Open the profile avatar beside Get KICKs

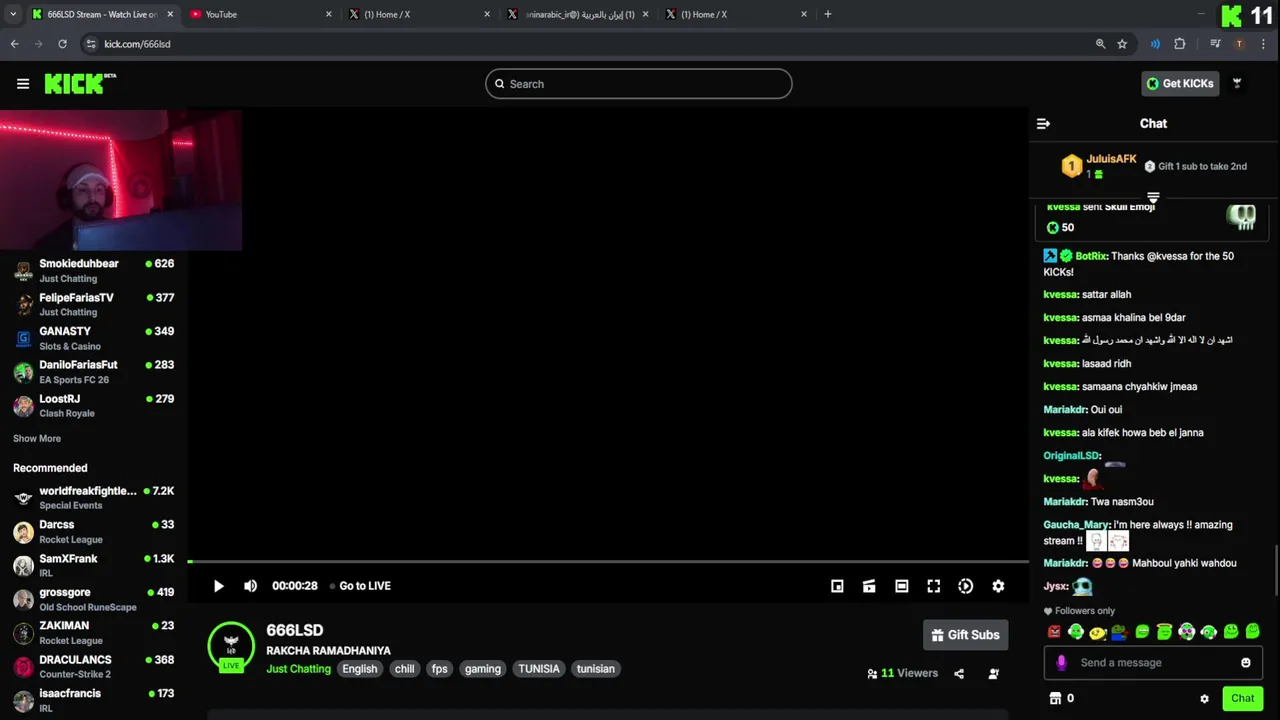(x=1237, y=84)
